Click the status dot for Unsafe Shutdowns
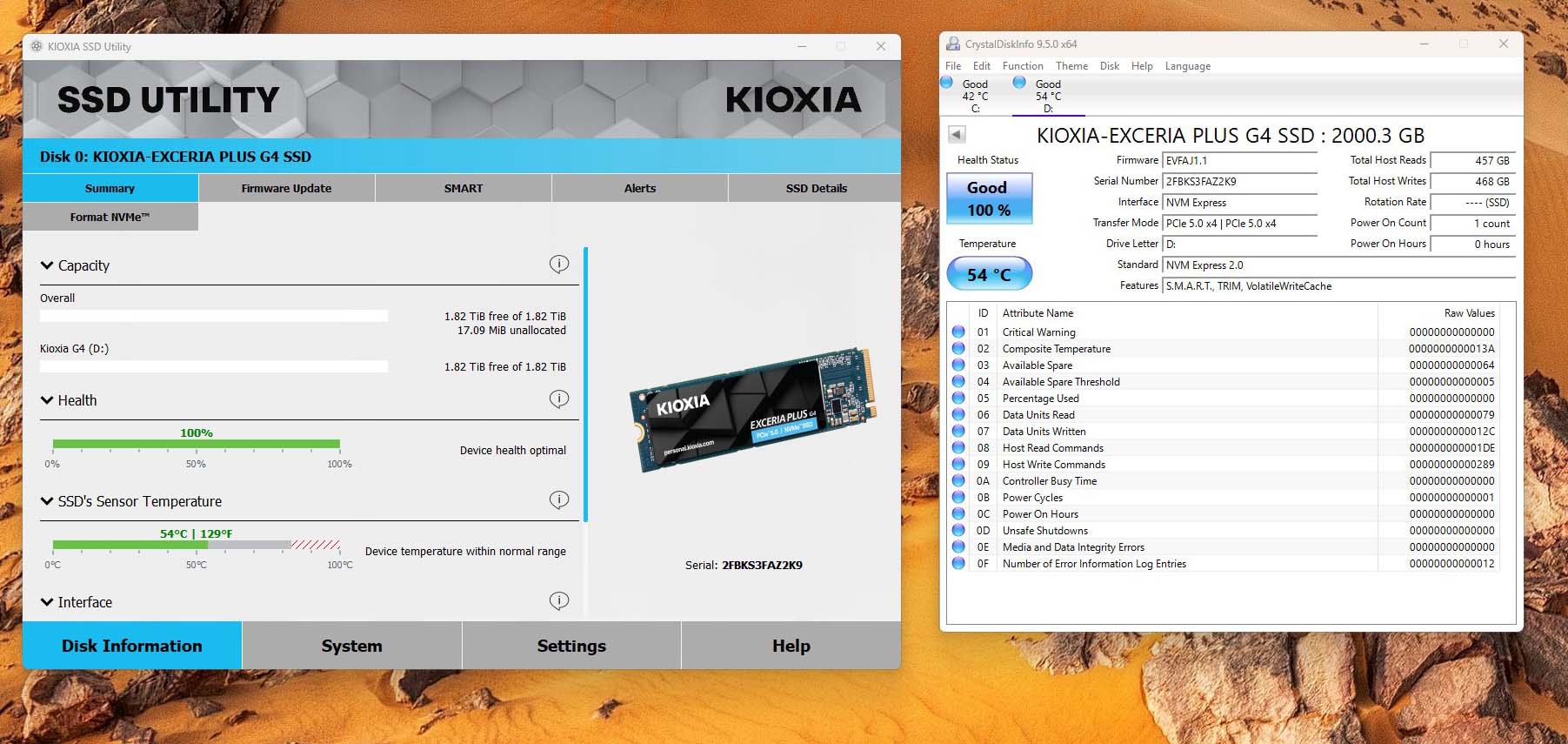The height and width of the screenshot is (744, 1568). click(958, 530)
